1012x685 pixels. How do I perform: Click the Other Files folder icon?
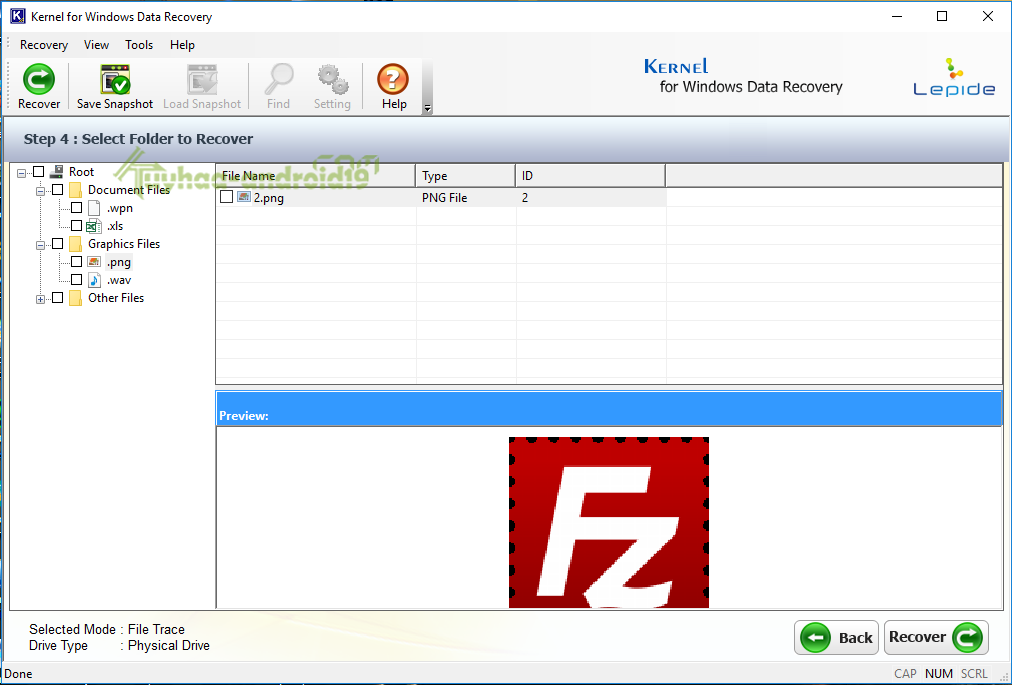[76, 298]
